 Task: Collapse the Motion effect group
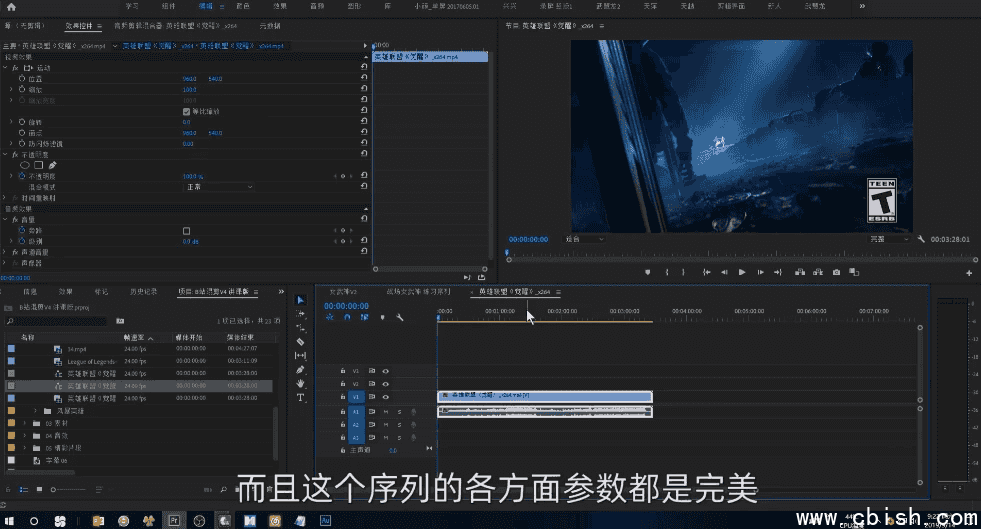point(6,68)
